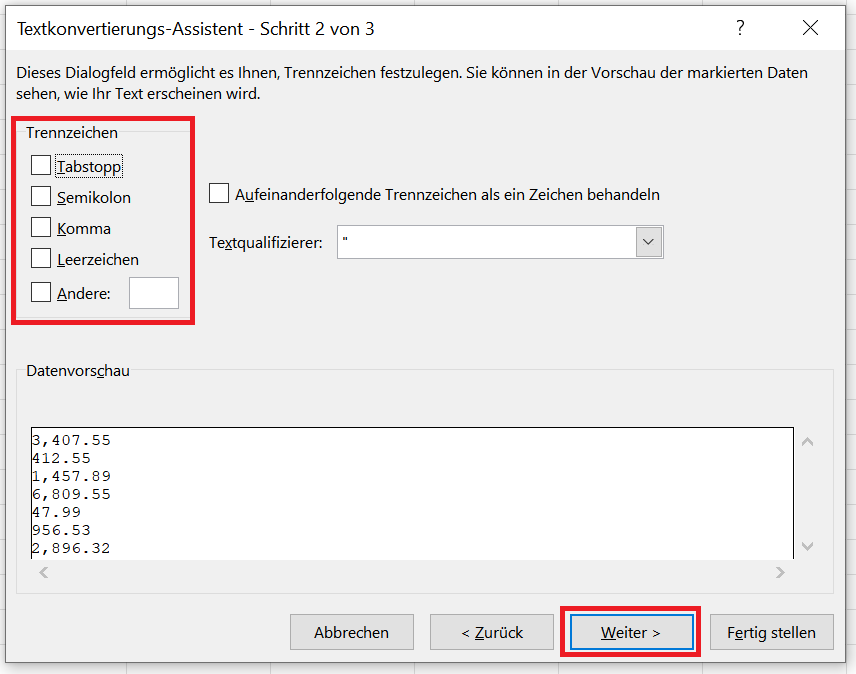Enable Leerzeichen as delimiter
The width and height of the screenshot is (856, 674).
(x=41, y=259)
